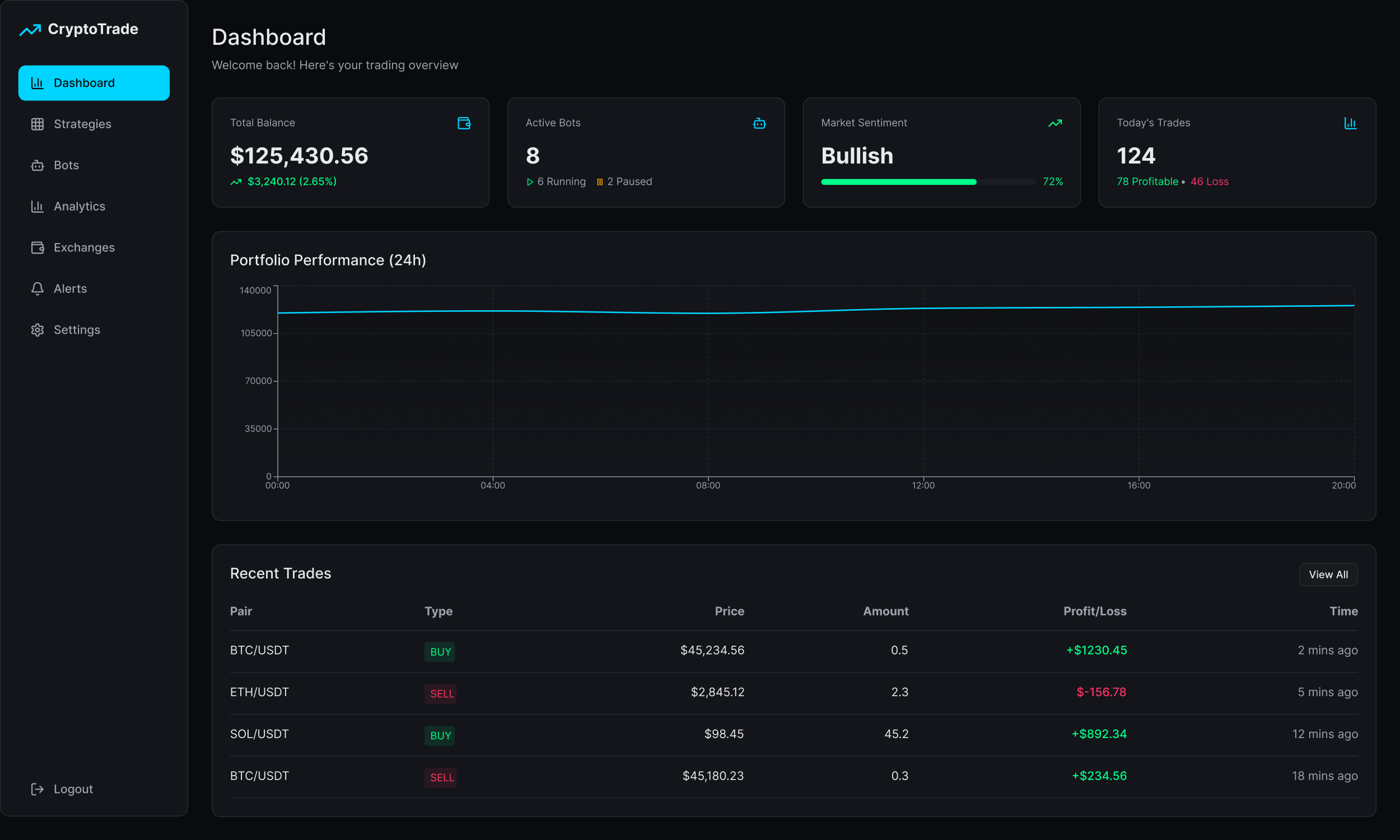This screenshot has height=840, width=1400.
Task: Click the $2,845.12 price cell
Action: 717,692
